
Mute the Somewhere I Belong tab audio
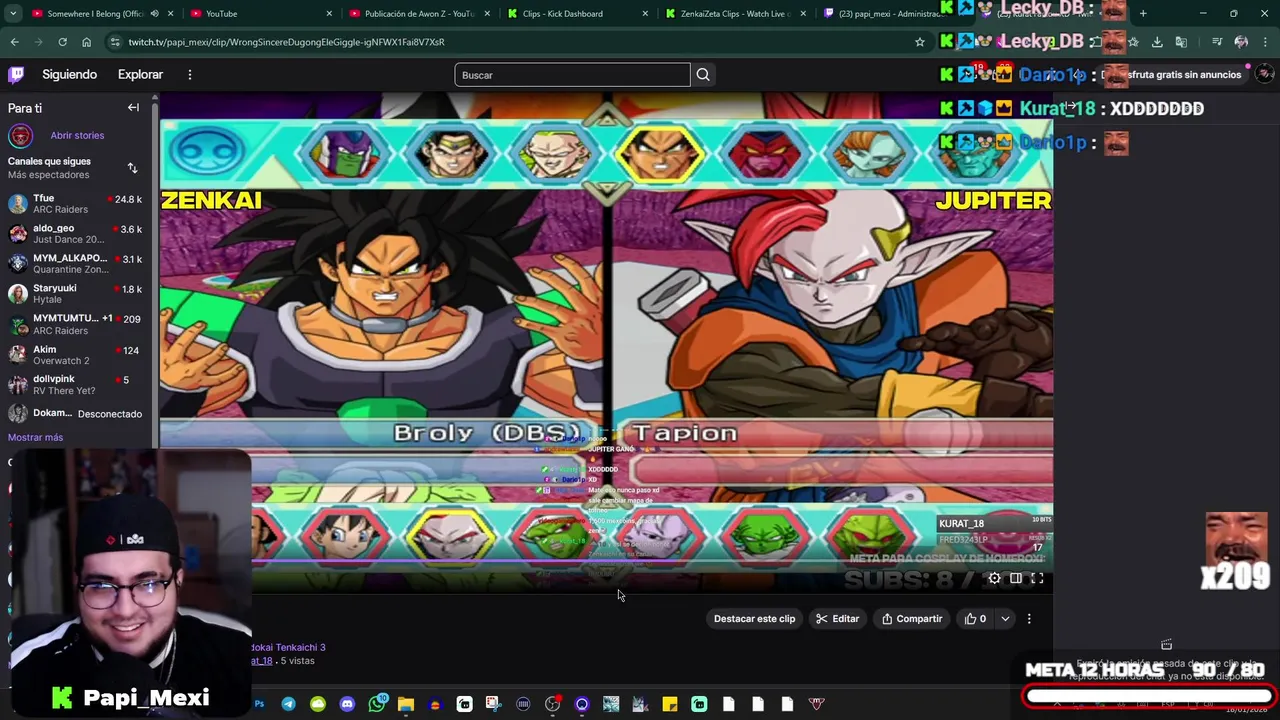click(154, 14)
